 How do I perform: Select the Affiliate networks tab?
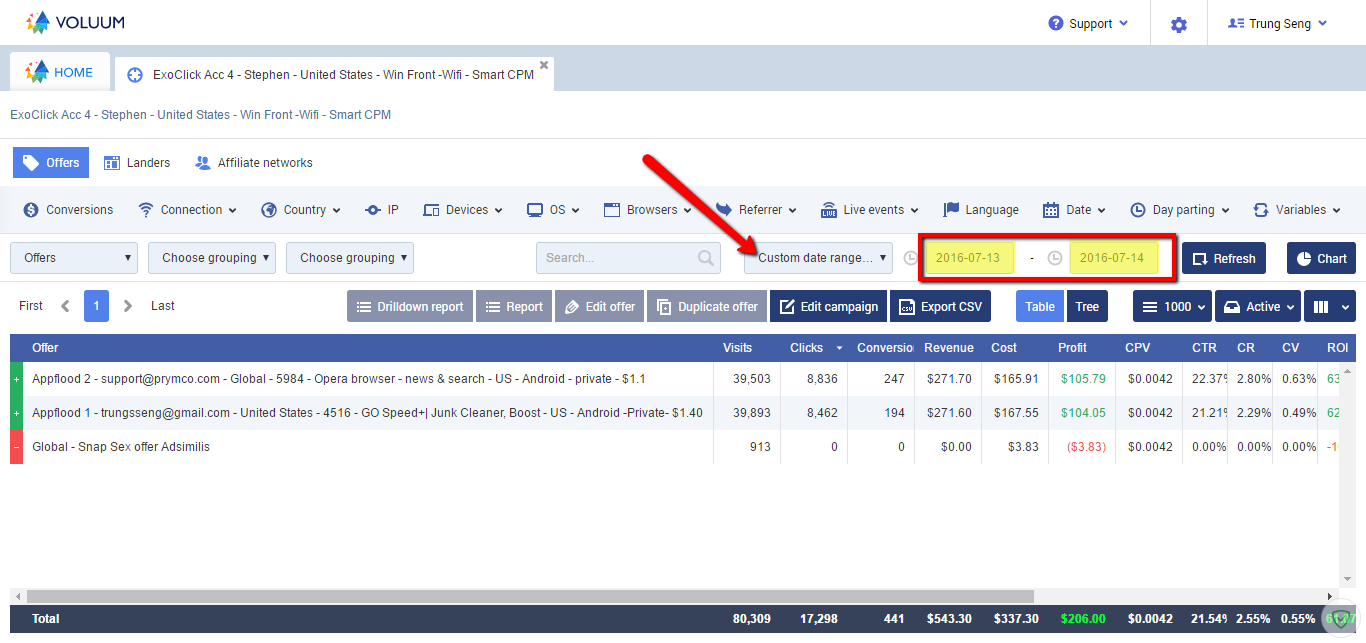[x=254, y=163]
